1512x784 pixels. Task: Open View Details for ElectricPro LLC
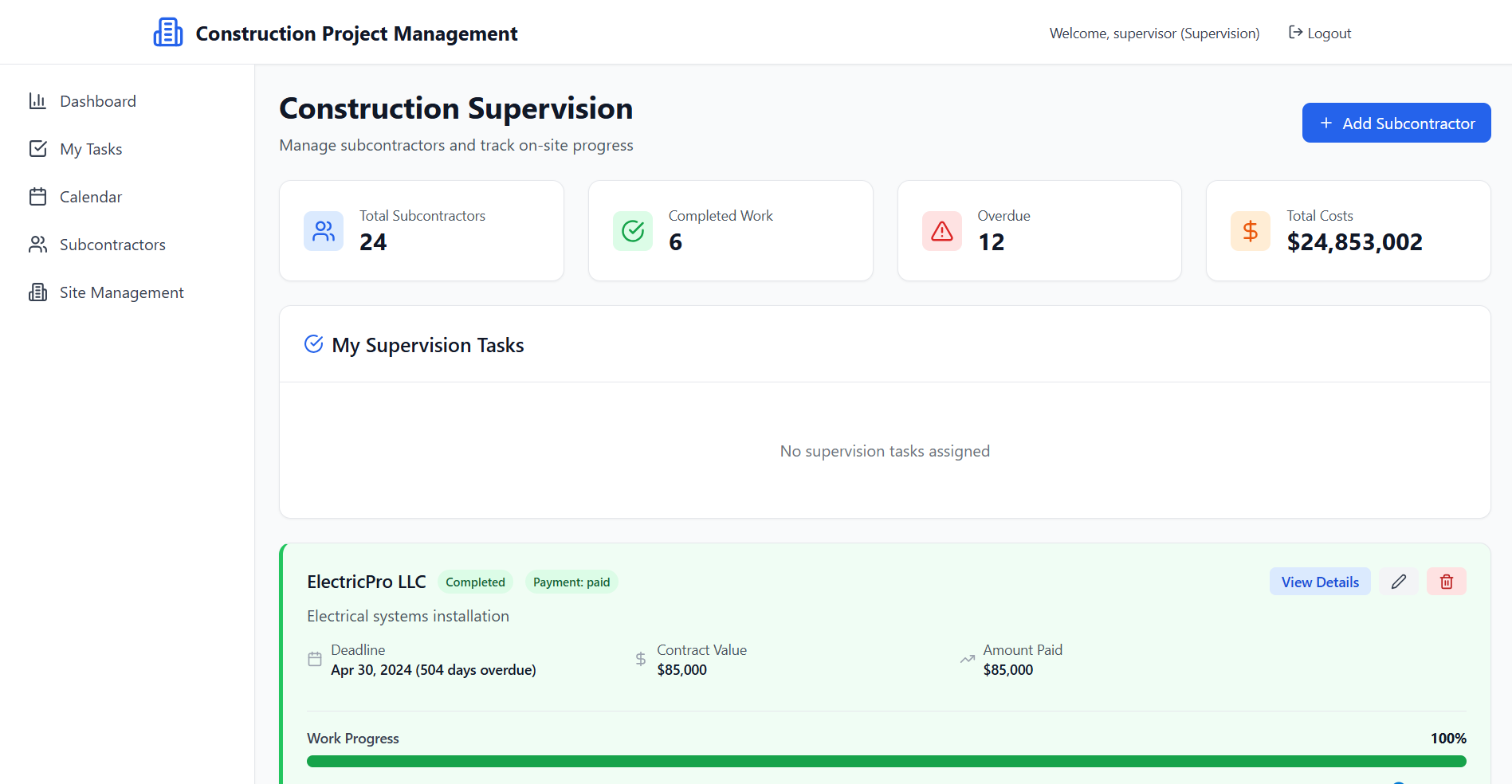1319,582
